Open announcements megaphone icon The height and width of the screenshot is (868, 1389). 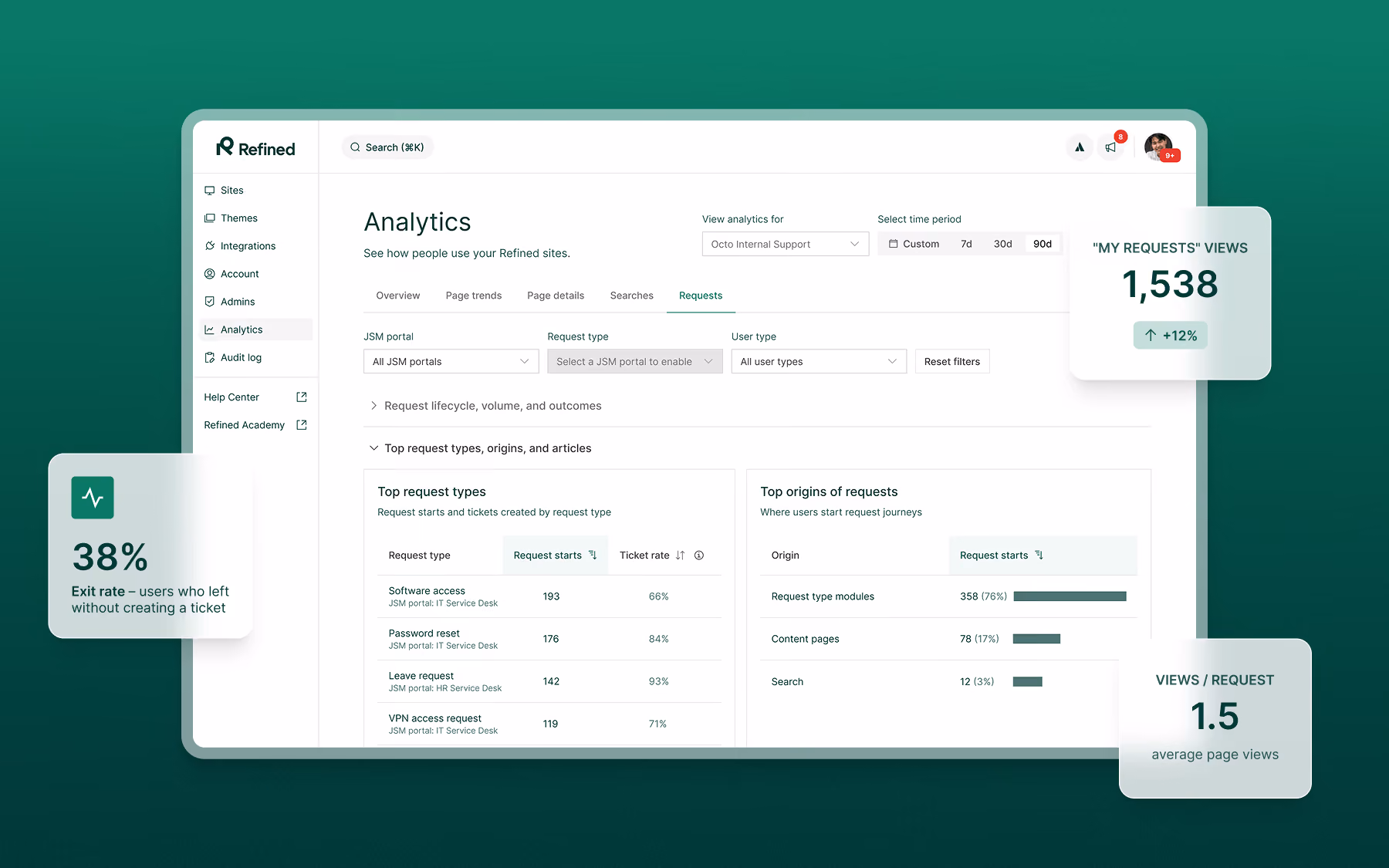click(x=1110, y=147)
